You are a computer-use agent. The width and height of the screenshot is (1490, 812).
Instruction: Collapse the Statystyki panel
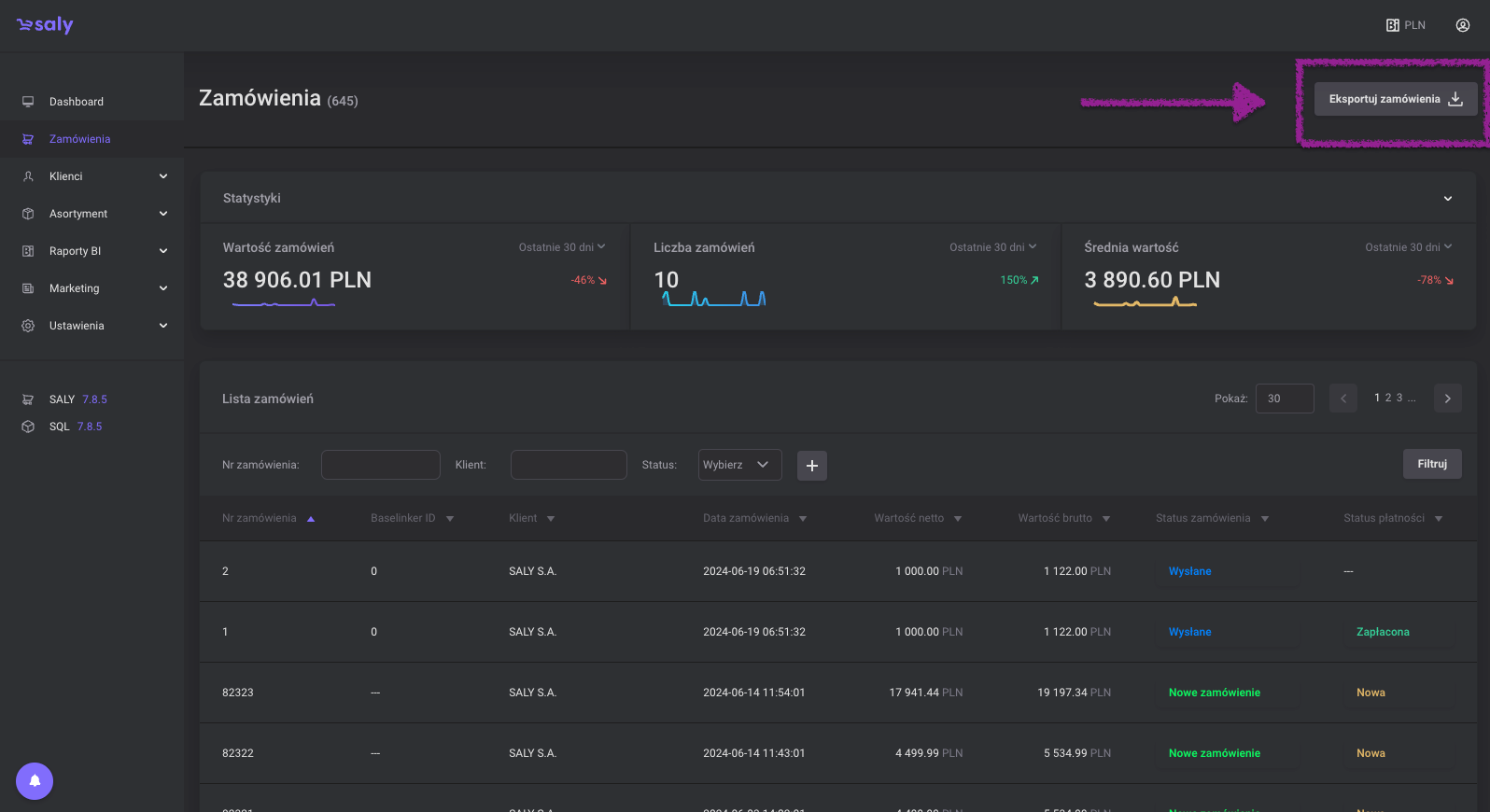(x=1447, y=199)
